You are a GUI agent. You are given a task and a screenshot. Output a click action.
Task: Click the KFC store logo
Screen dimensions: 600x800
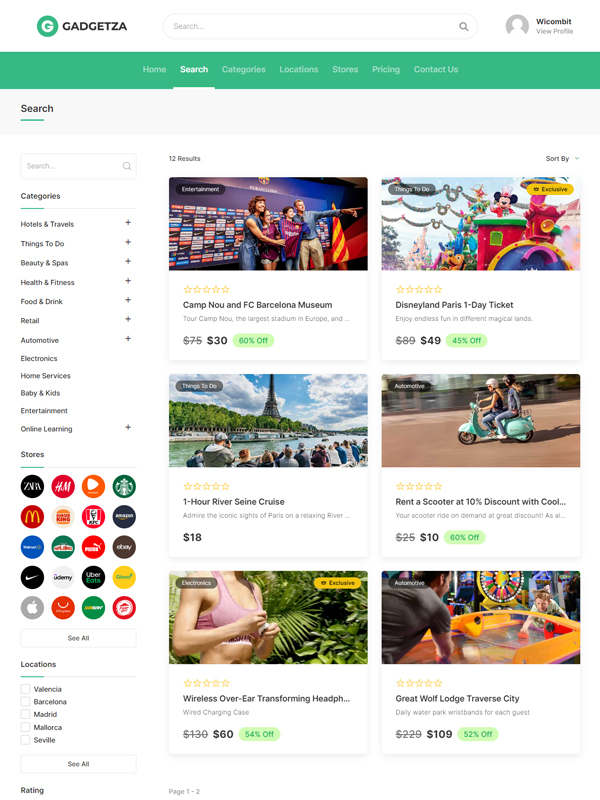(x=93, y=517)
